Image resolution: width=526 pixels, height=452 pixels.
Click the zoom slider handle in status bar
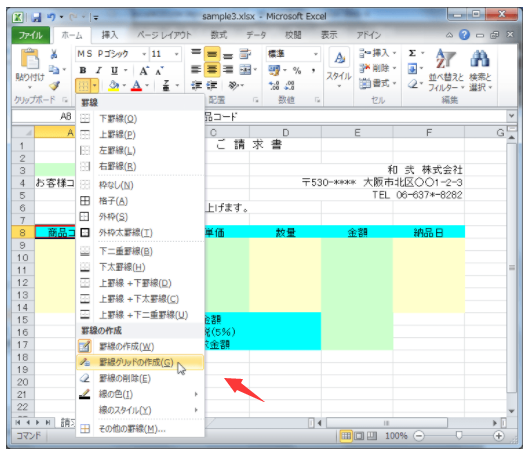459,436
